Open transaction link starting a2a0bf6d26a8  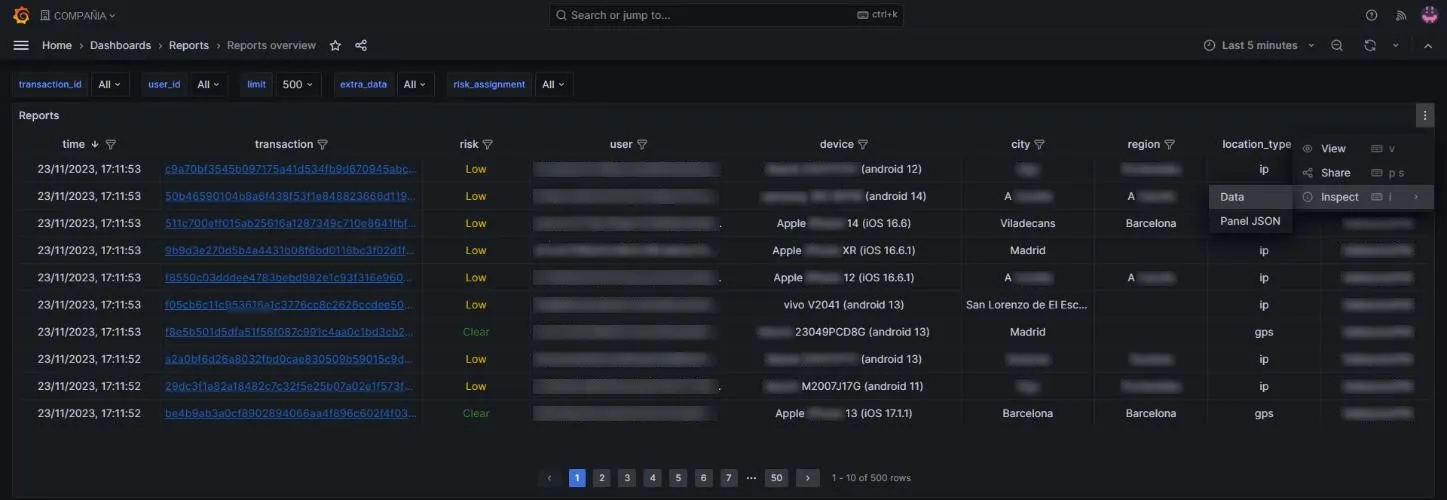coord(290,358)
